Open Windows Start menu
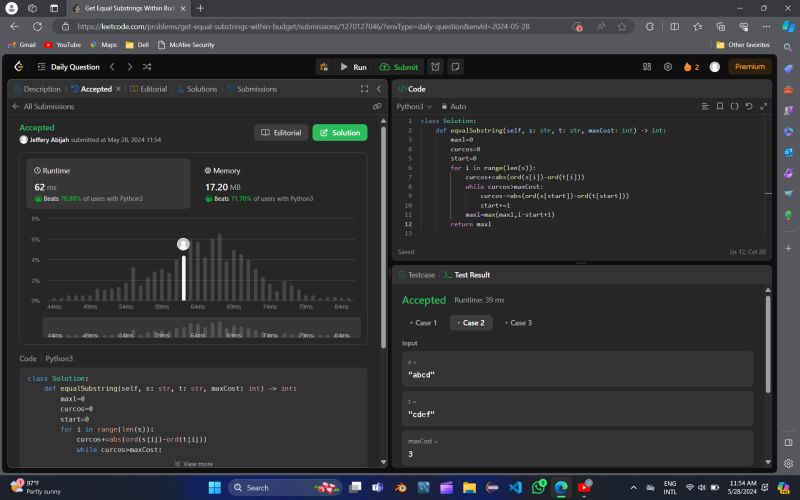This screenshot has width=800, height=500. [215, 488]
